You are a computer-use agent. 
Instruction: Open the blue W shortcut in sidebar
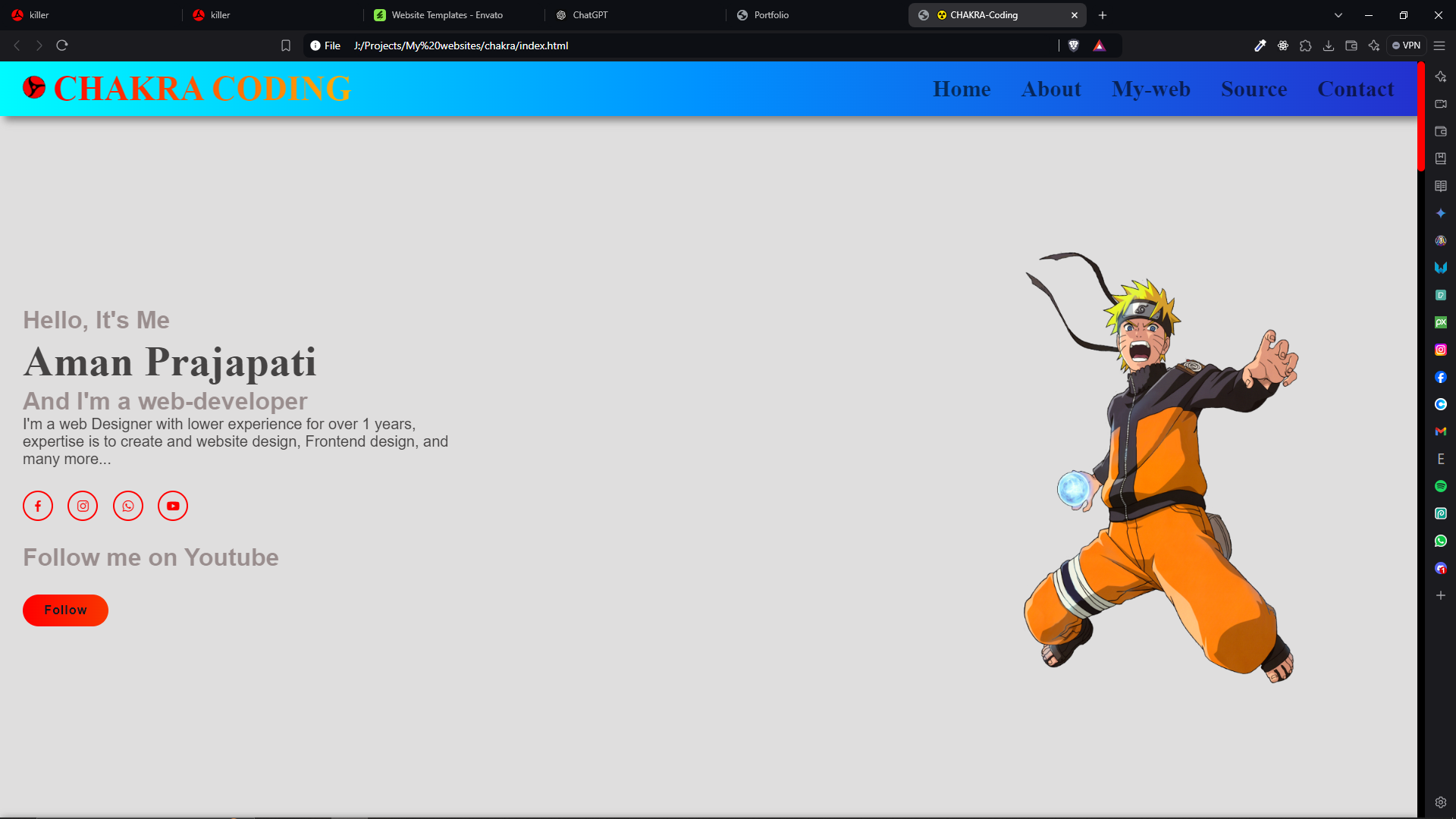click(x=1441, y=268)
